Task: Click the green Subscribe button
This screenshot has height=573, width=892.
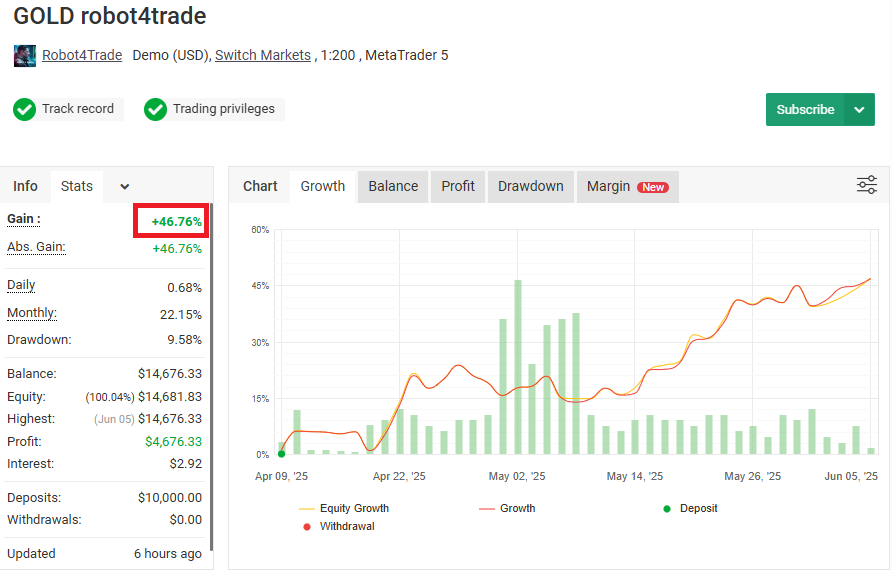Action: click(805, 110)
